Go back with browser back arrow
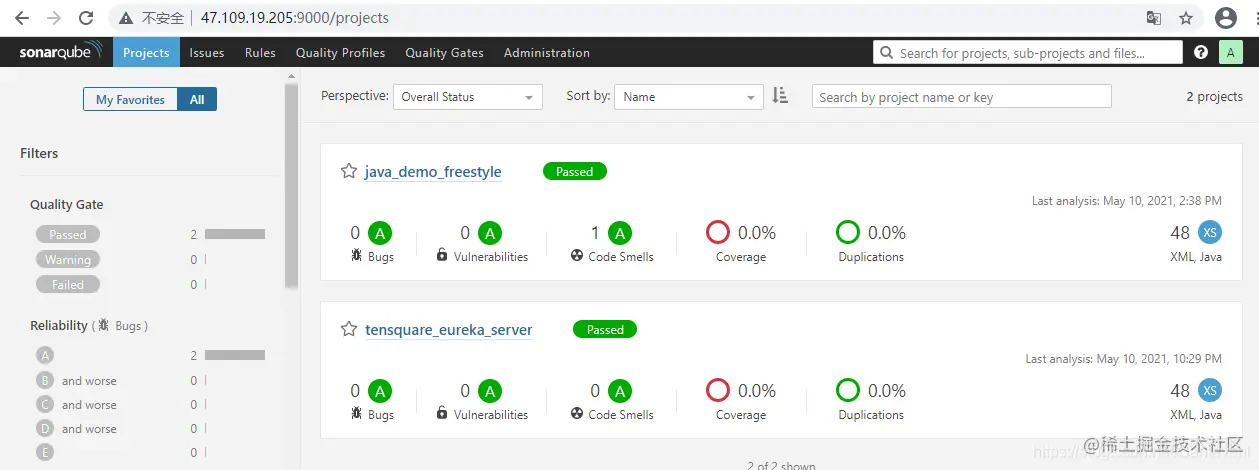This screenshot has width=1259, height=470. click(22, 18)
